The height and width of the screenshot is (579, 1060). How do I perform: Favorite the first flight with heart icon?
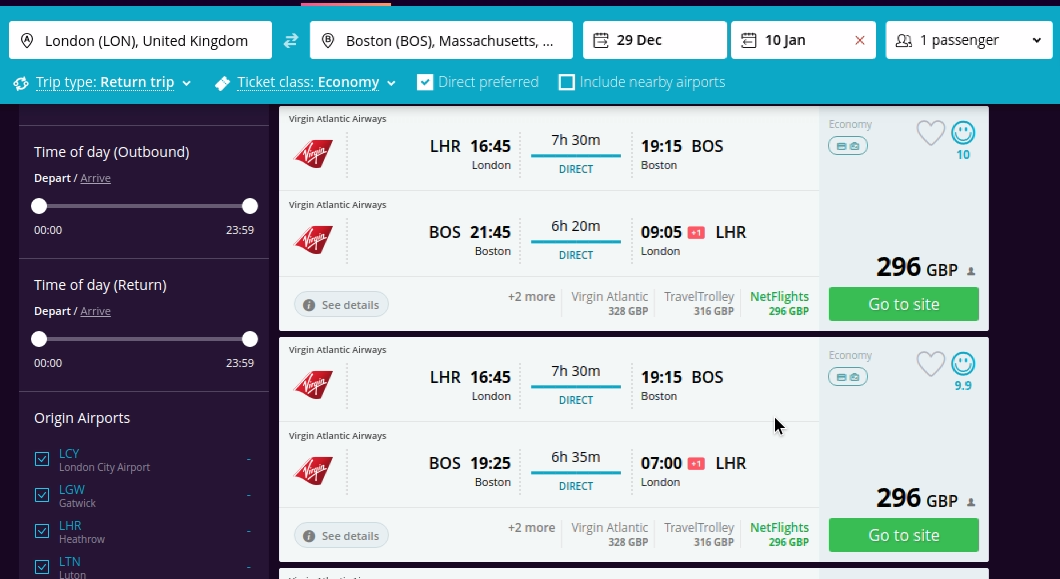(x=930, y=133)
